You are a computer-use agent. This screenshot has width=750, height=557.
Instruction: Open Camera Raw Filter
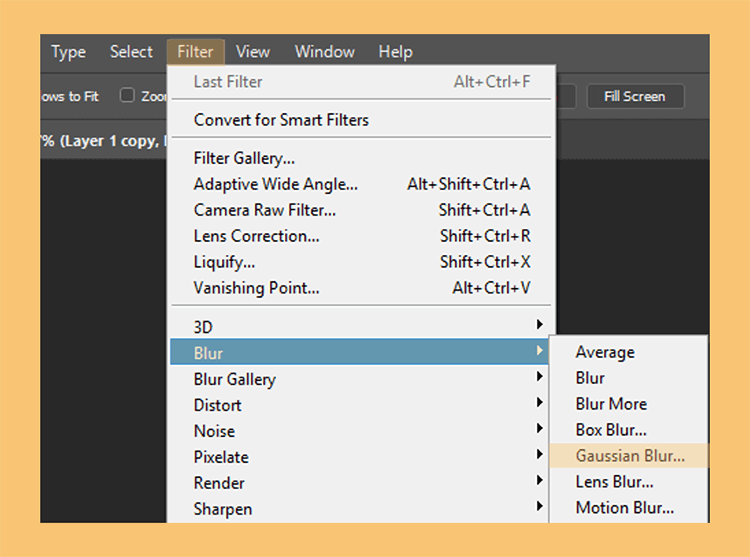pos(361,210)
